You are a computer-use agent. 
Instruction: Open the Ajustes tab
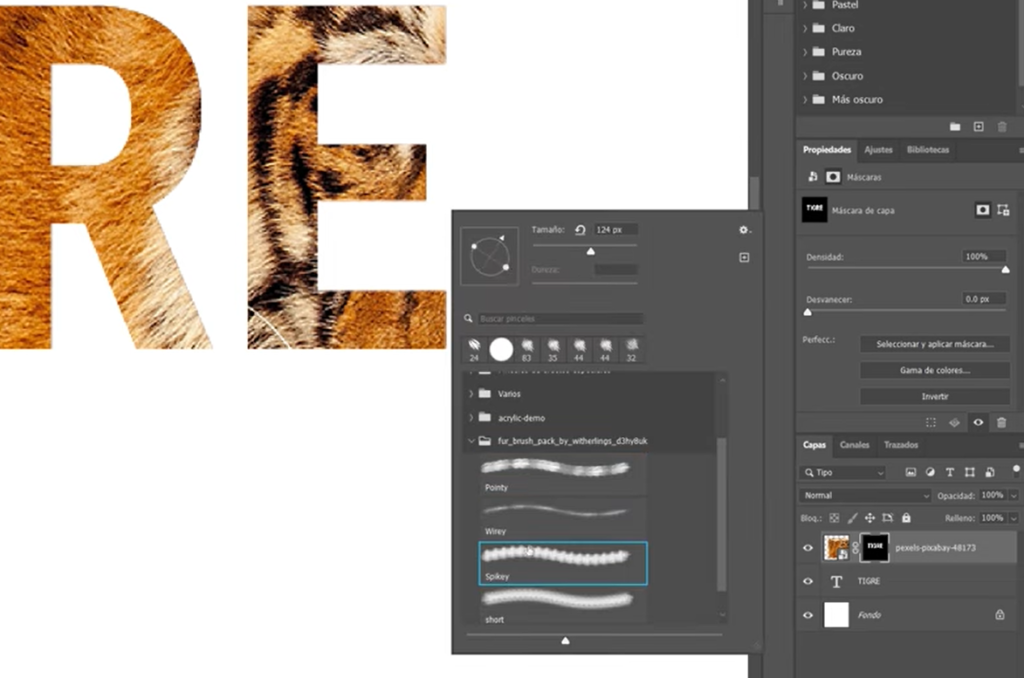(878, 150)
